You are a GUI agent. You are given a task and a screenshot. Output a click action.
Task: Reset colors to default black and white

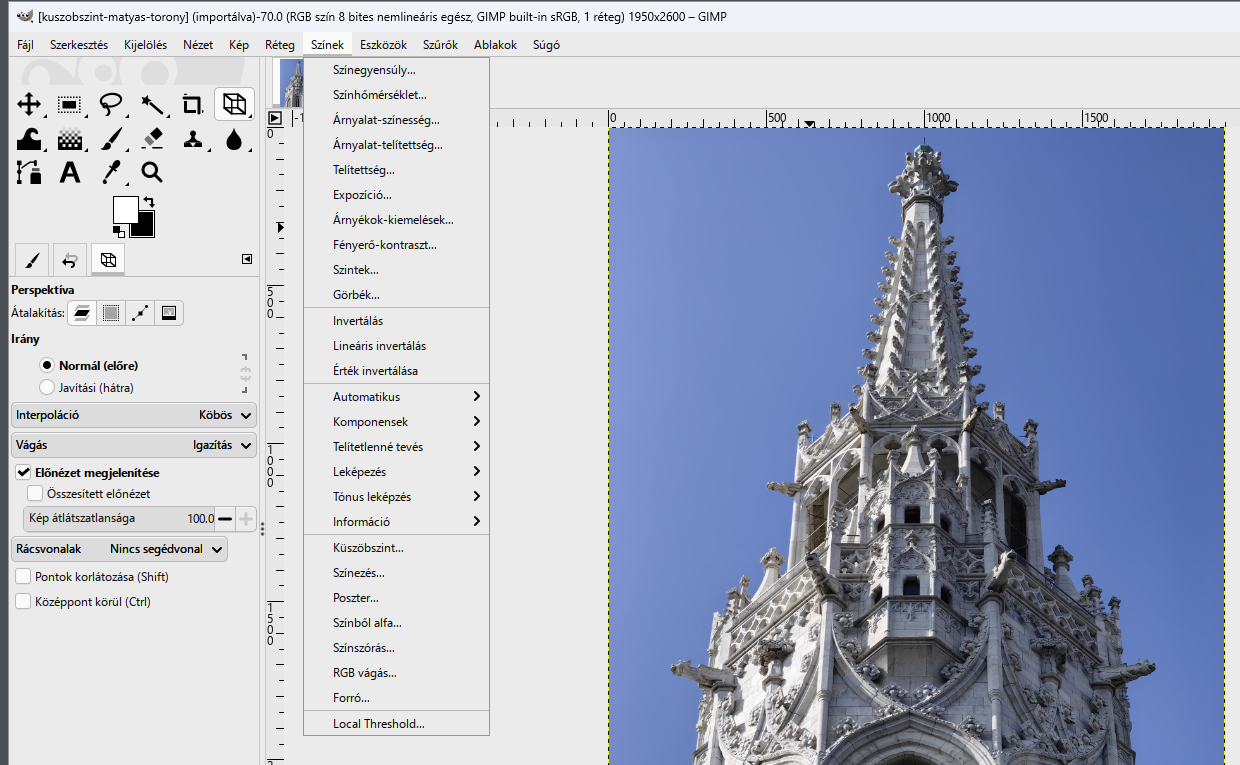pos(118,233)
